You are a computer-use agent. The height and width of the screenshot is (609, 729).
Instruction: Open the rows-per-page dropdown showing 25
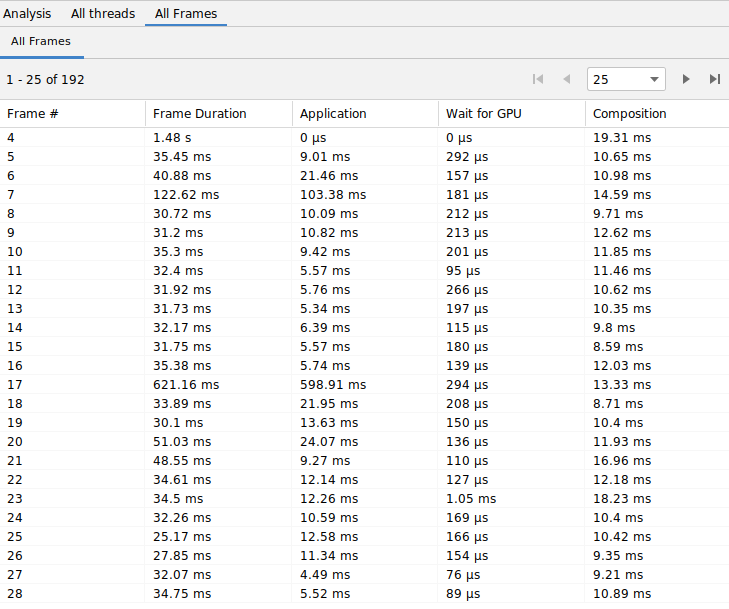626,79
